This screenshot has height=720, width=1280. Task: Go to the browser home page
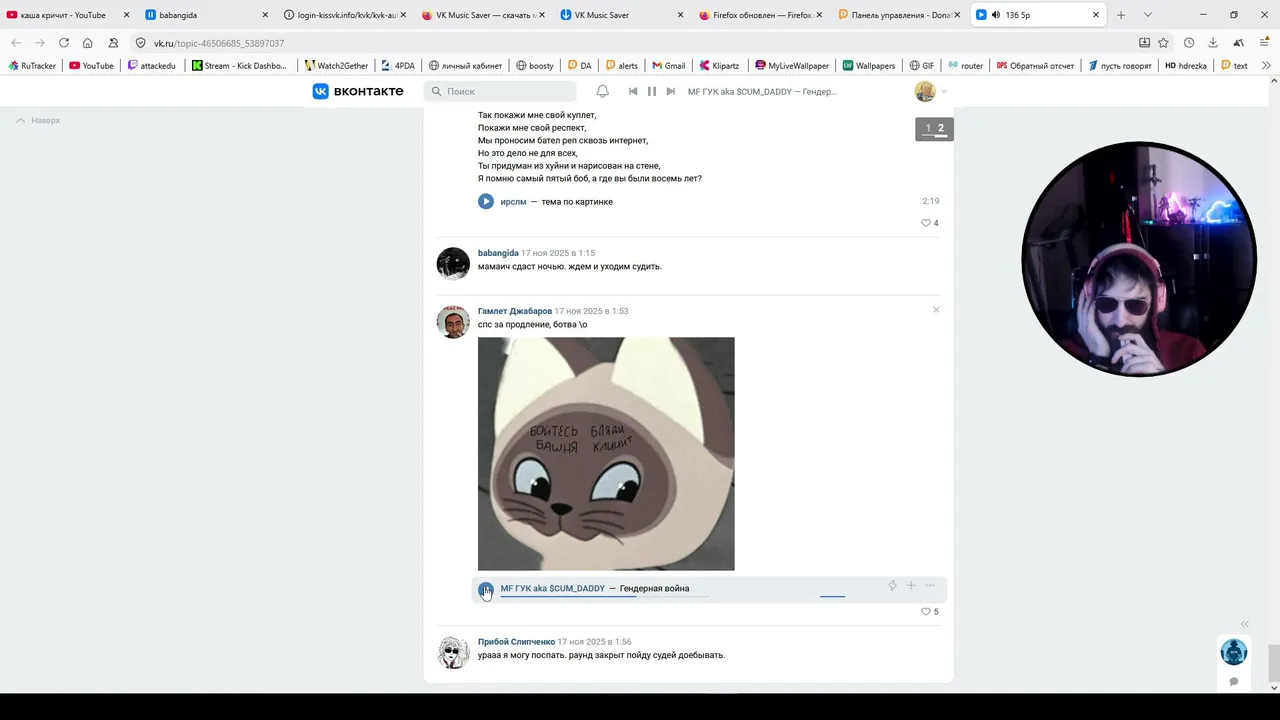pos(88,43)
